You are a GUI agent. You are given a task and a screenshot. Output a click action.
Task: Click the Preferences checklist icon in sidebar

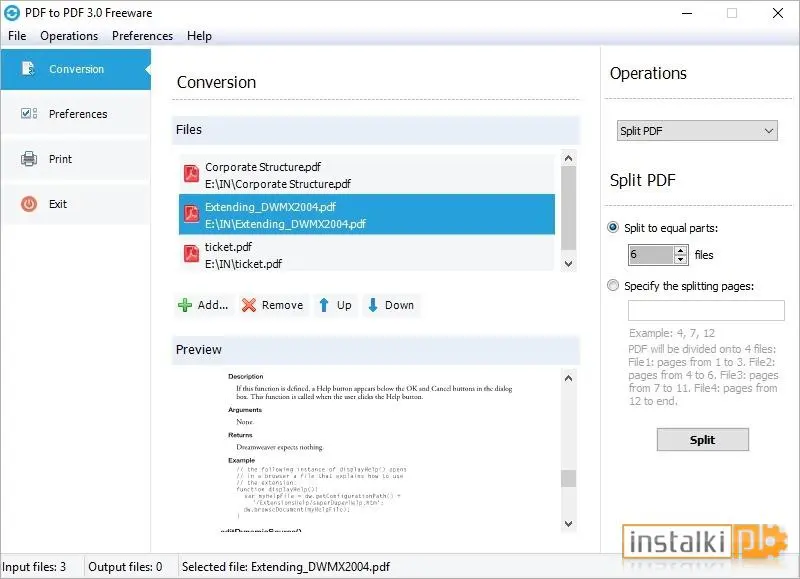tap(29, 113)
